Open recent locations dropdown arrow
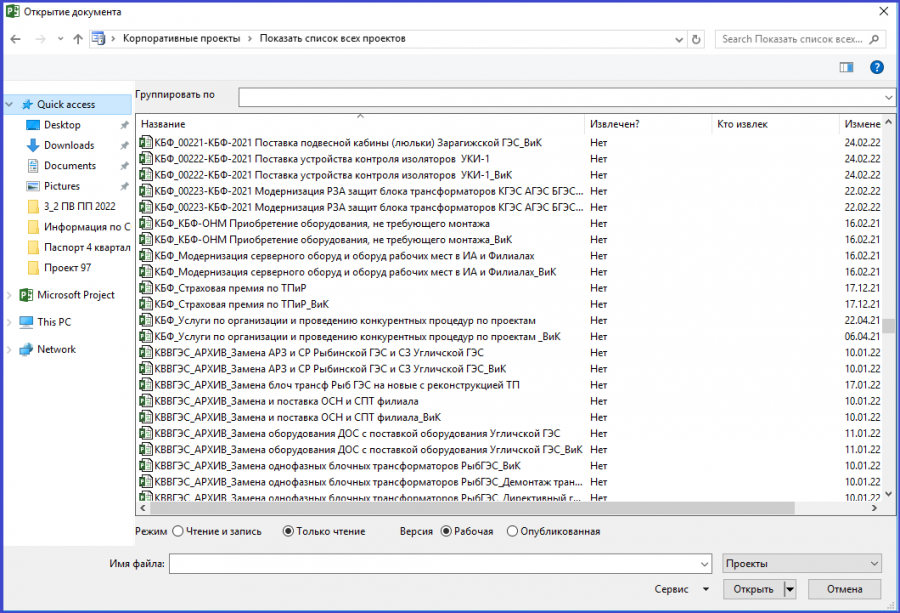The image size is (900, 613). 60,39
